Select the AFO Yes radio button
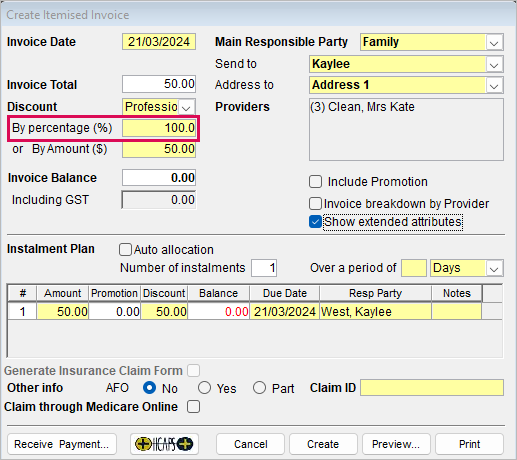This screenshot has height=460, width=517. [x=204, y=388]
